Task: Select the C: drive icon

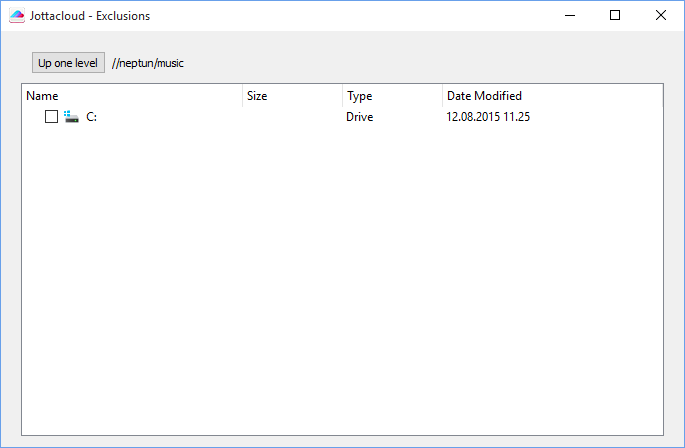Action: click(71, 117)
